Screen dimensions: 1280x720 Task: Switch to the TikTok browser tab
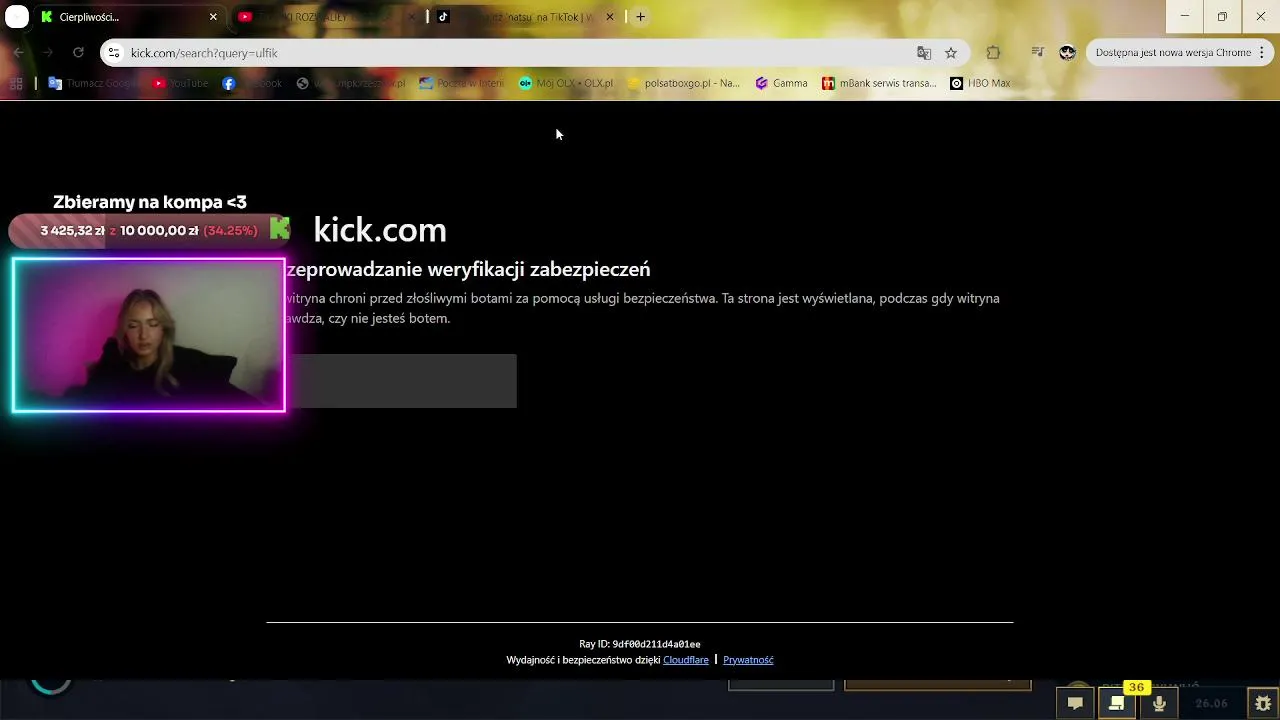[x=524, y=17]
